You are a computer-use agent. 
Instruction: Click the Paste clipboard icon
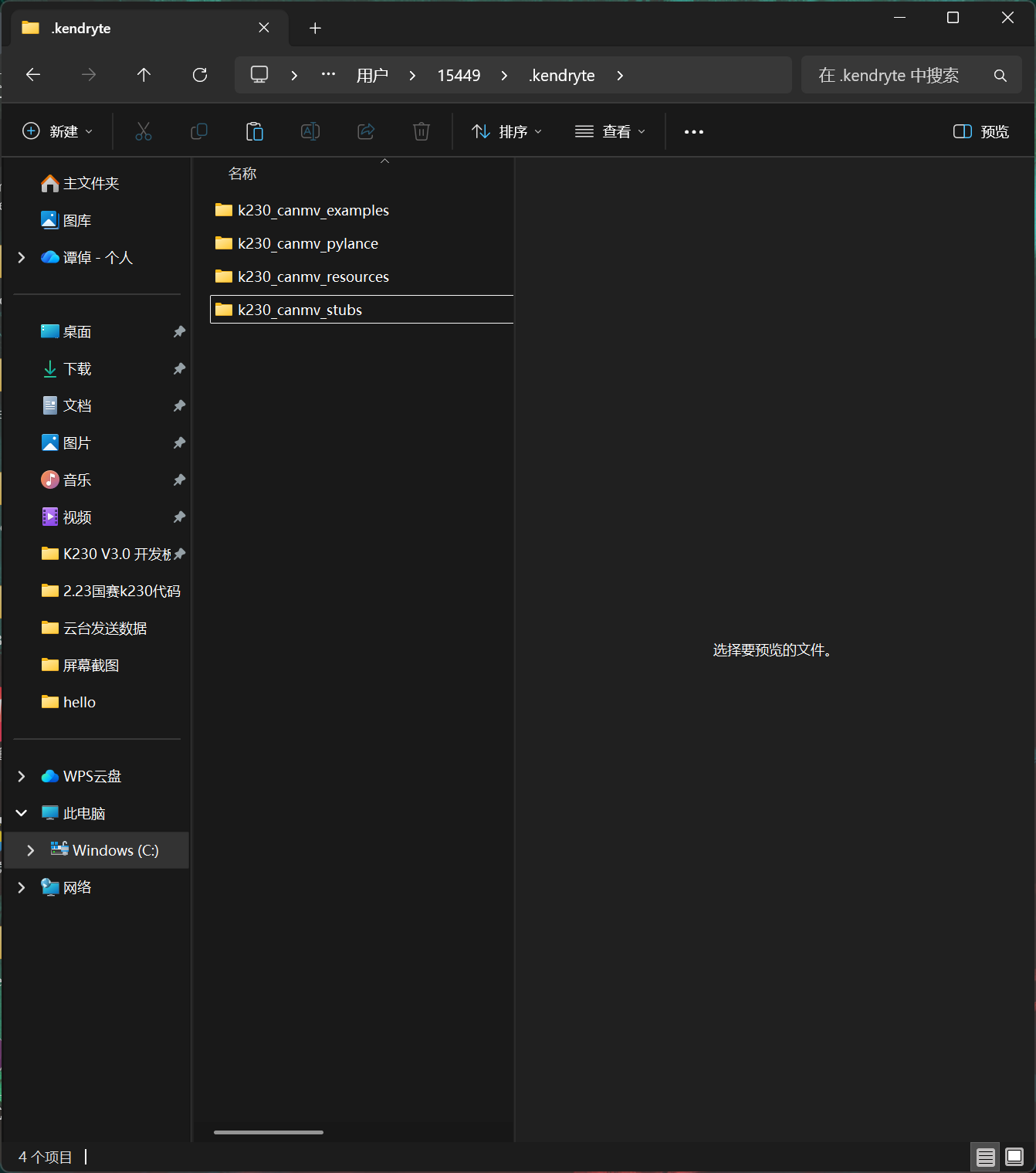[255, 131]
